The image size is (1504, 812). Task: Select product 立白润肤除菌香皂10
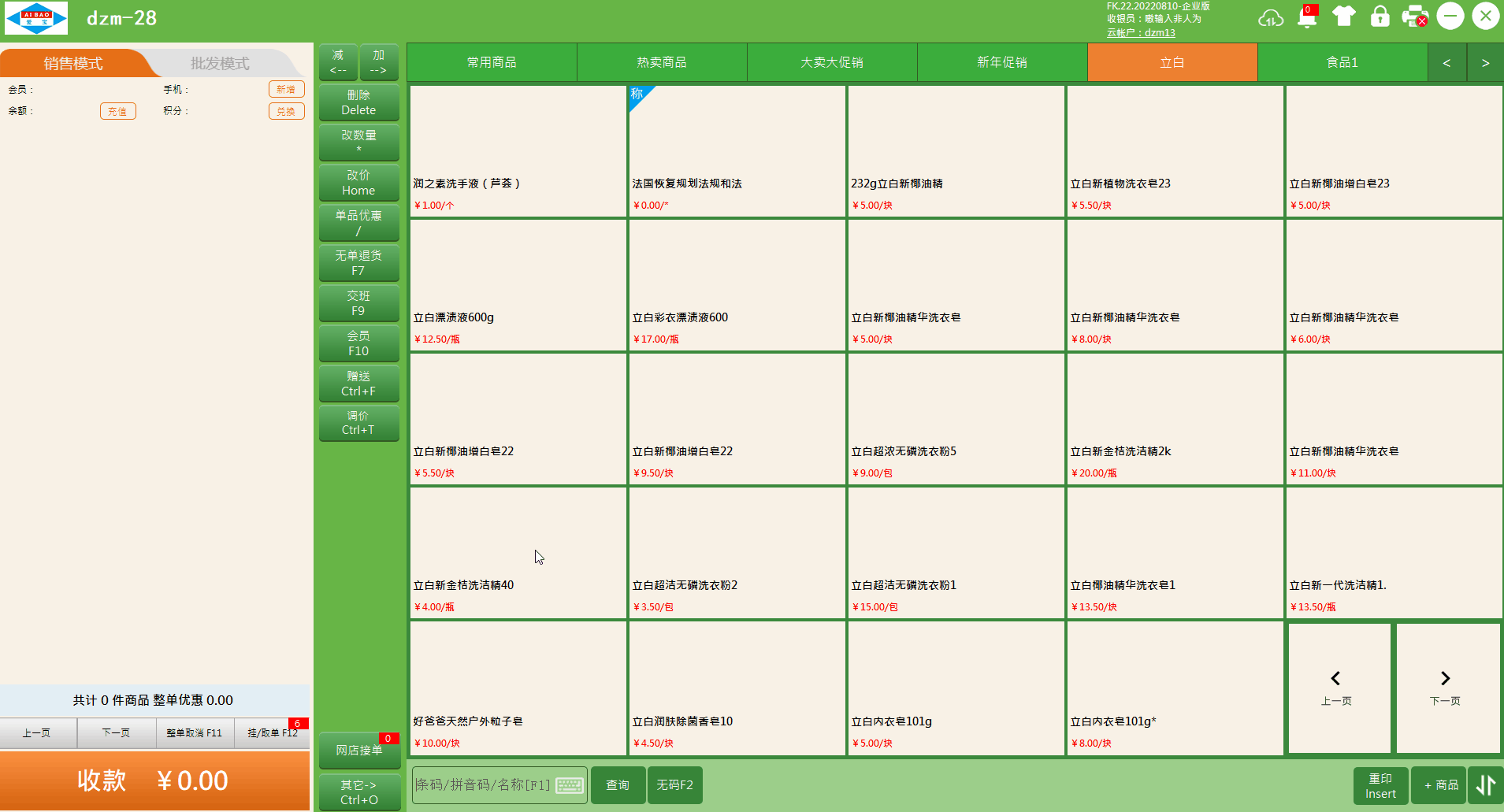point(737,688)
